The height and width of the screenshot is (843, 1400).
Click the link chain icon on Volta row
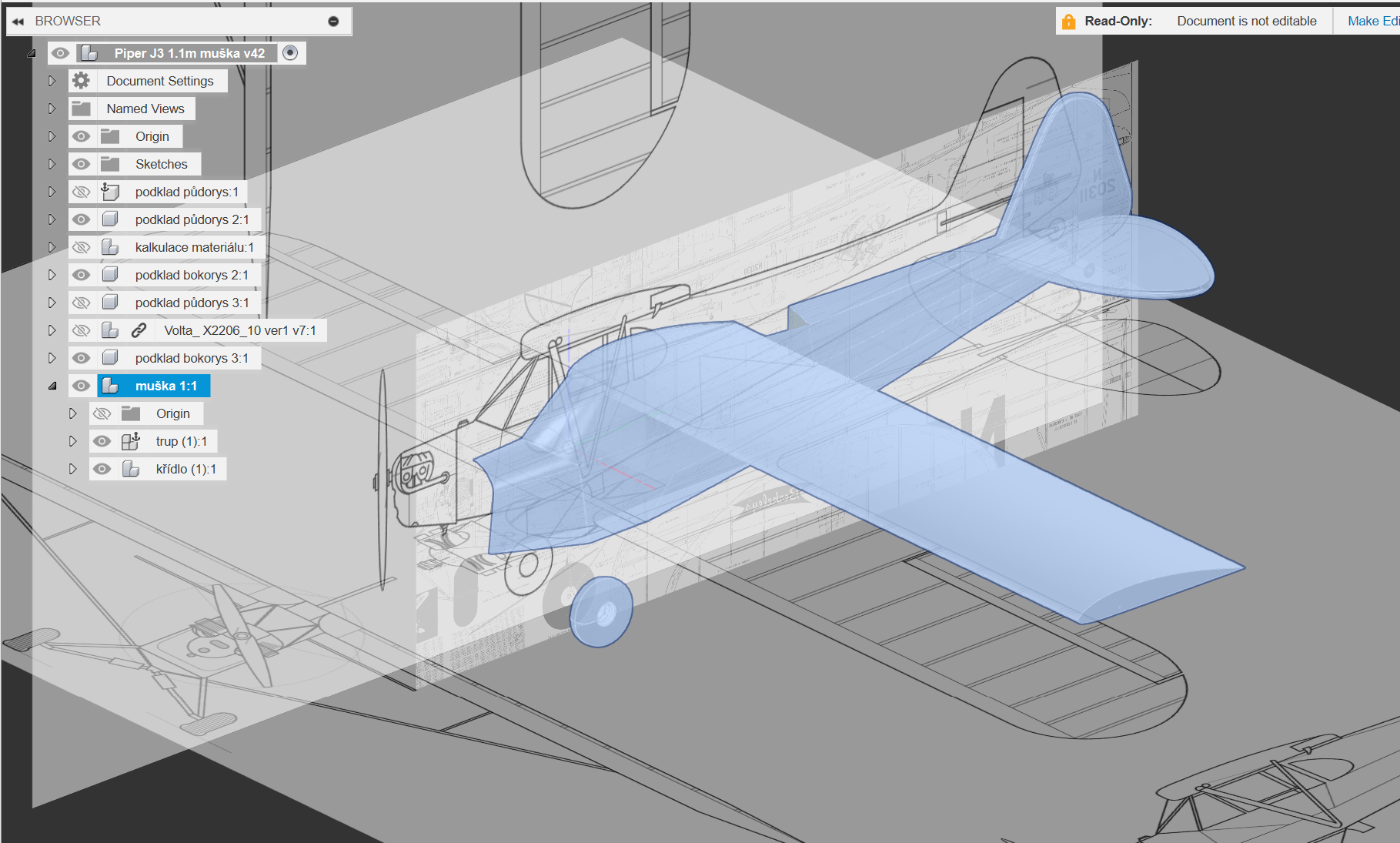[x=139, y=330]
